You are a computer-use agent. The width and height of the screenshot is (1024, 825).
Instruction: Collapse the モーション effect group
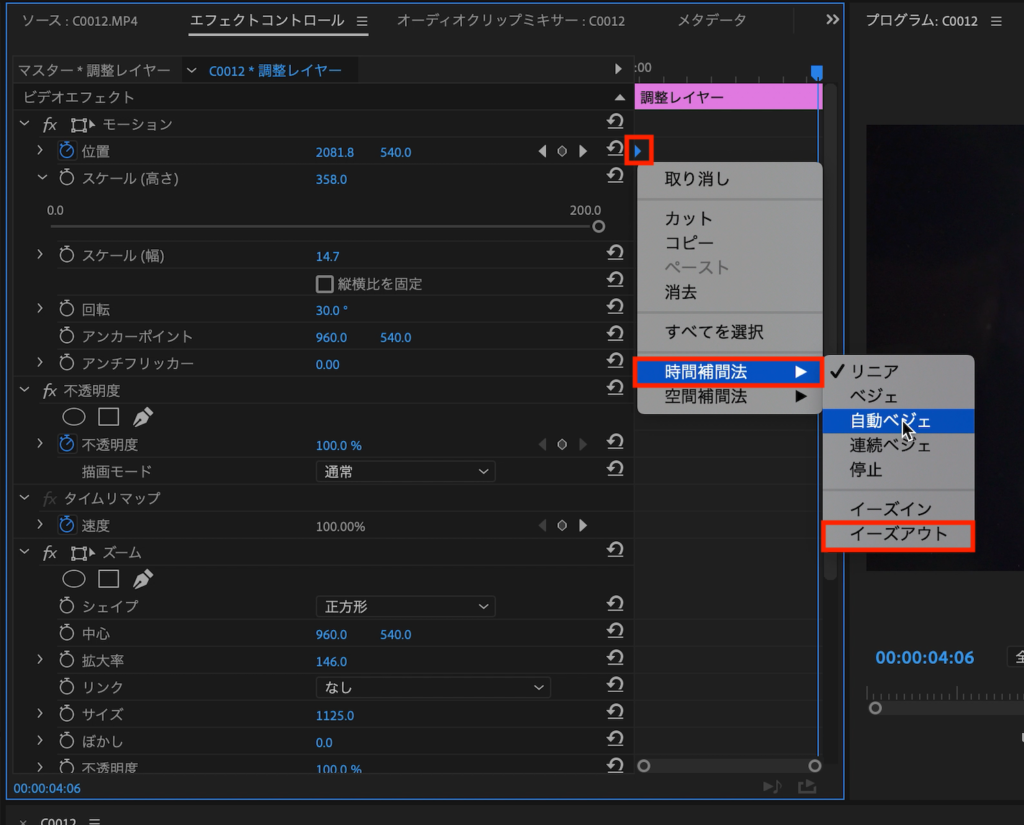pos(25,123)
